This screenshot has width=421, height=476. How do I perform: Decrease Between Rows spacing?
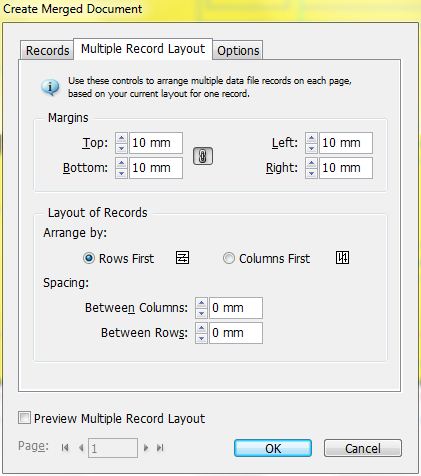pyautogui.click(x=201, y=338)
